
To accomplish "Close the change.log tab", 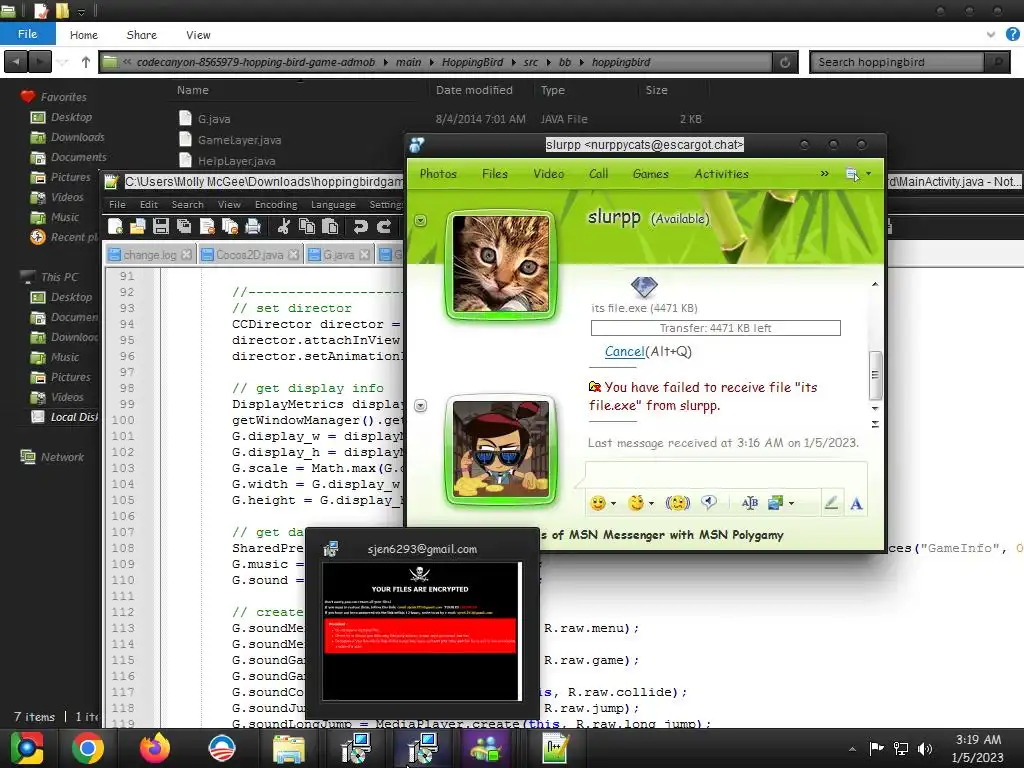I will tap(186, 255).
